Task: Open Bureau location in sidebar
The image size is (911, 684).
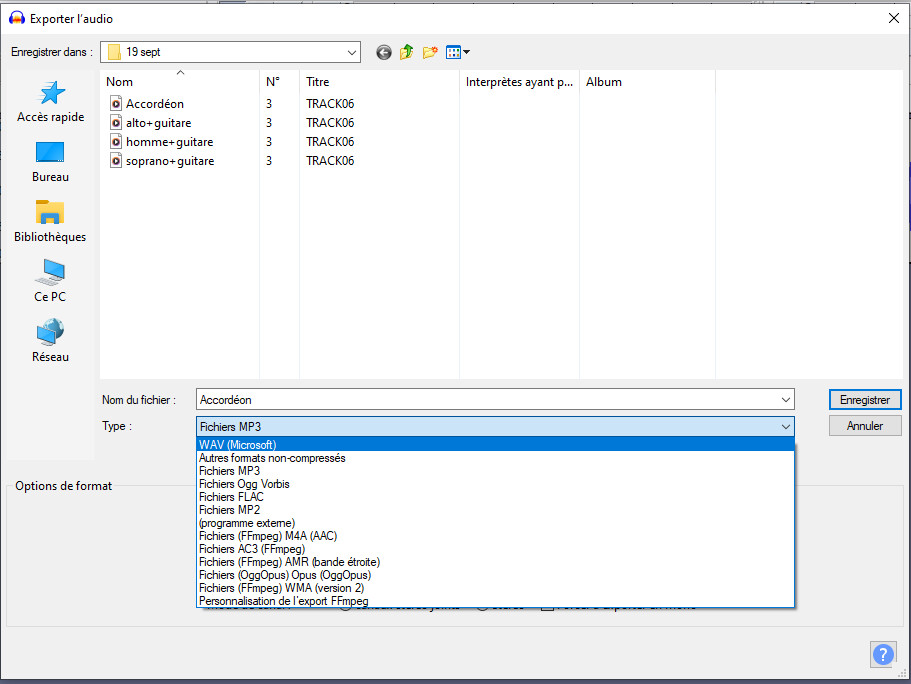Action: click(x=51, y=162)
